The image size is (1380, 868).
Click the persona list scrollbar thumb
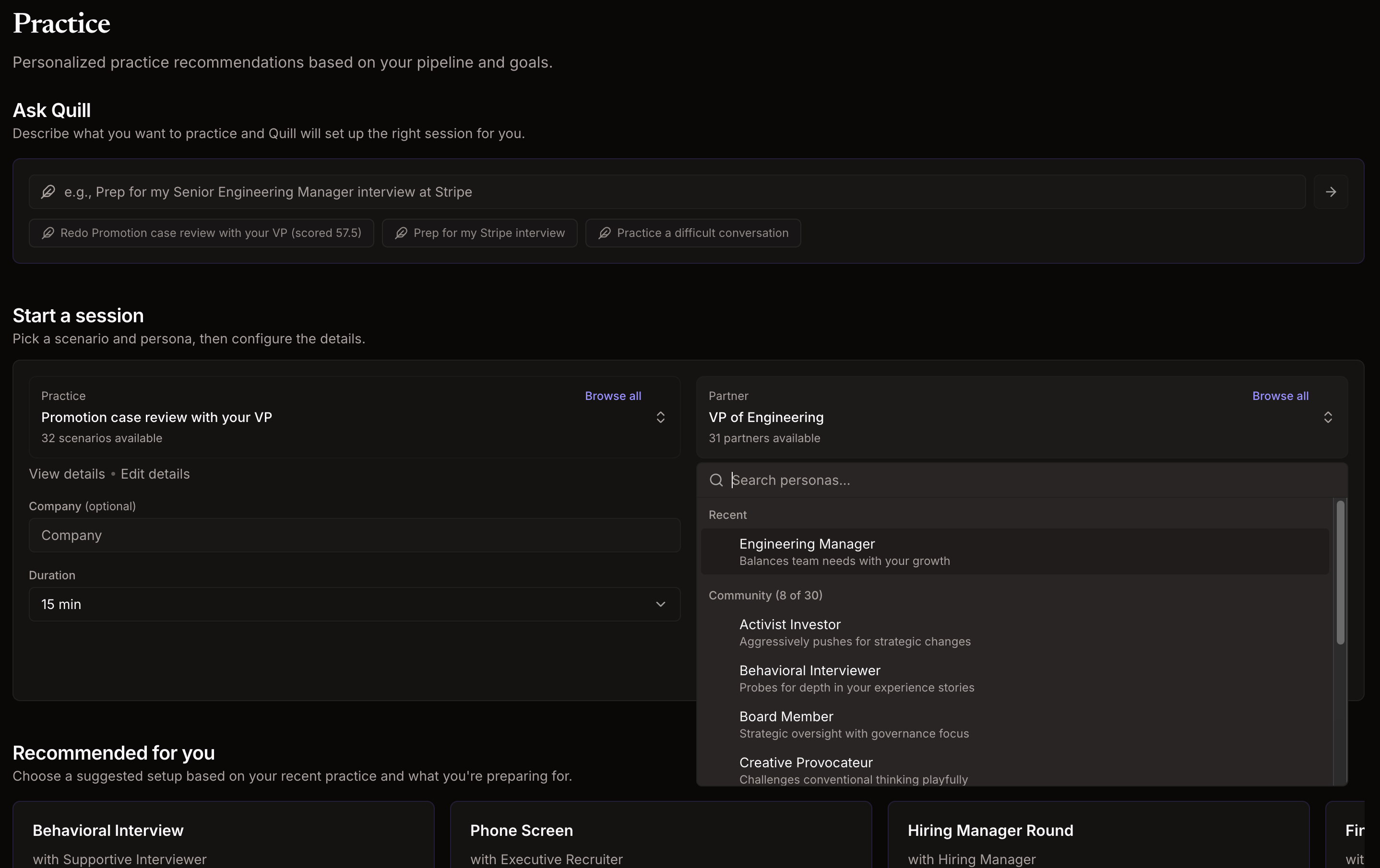[1340, 573]
